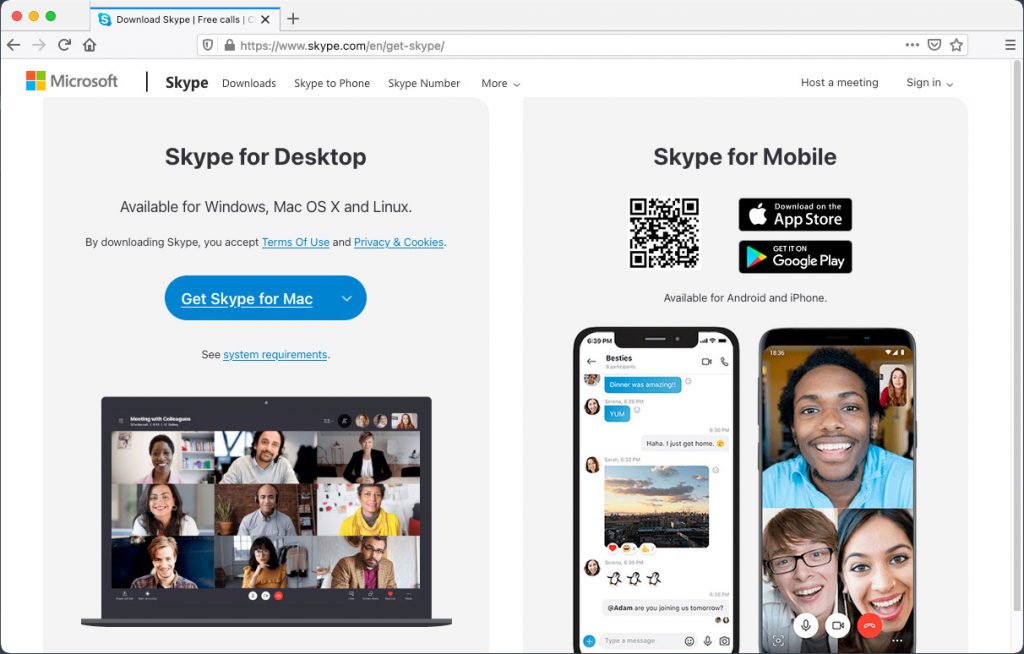Expand the More navigation dropdown
Image resolution: width=1024 pixels, height=654 pixels.
[x=499, y=84]
